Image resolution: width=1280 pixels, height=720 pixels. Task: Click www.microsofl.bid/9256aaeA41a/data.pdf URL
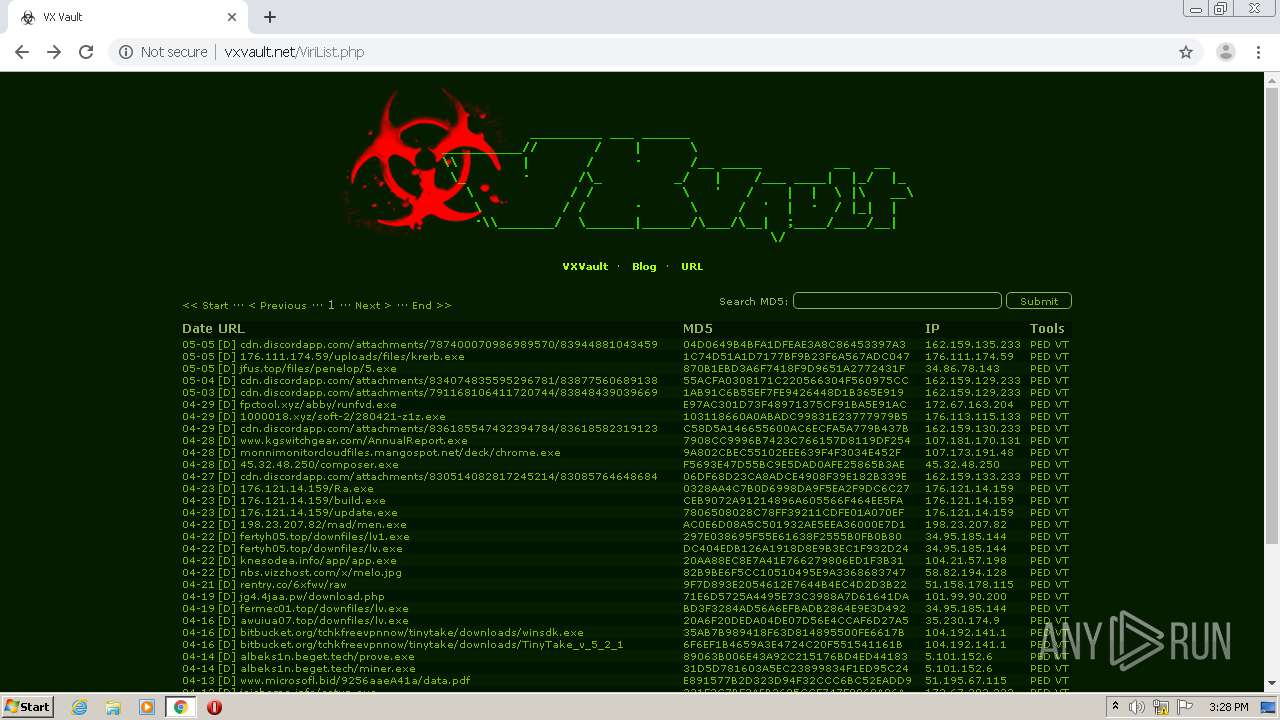point(355,681)
